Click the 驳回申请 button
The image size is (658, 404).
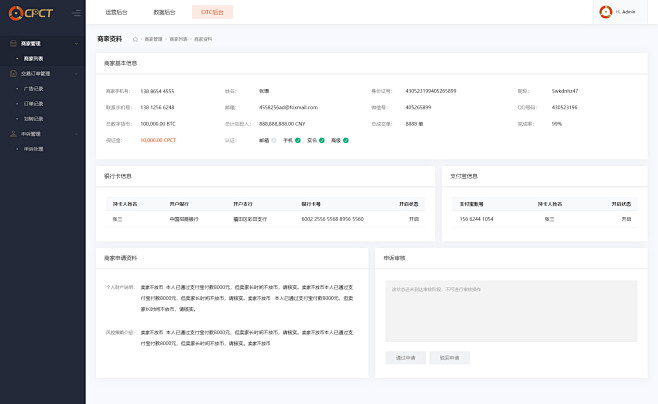click(449, 358)
